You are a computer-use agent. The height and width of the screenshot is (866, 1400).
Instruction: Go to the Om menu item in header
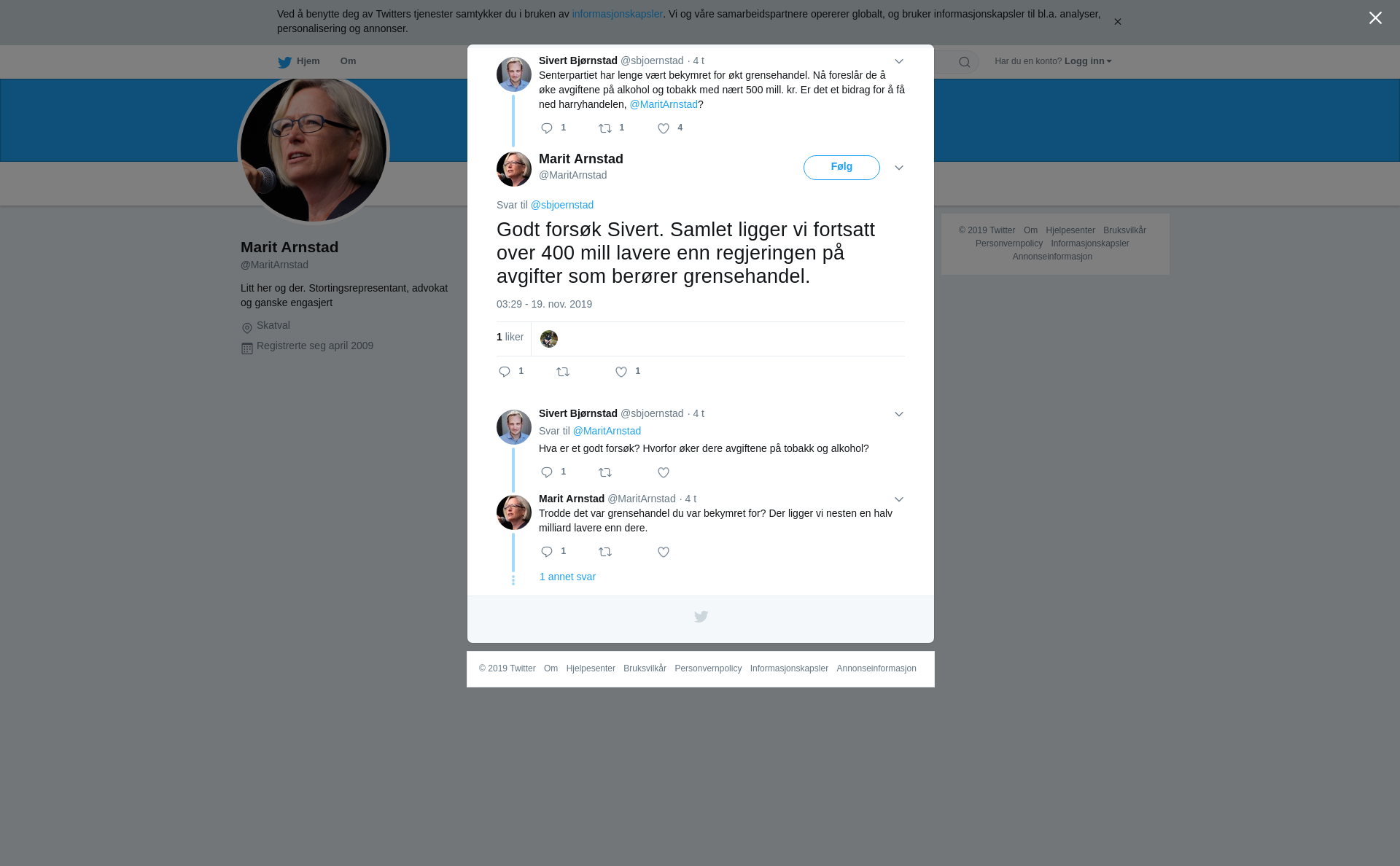point(348,61)
